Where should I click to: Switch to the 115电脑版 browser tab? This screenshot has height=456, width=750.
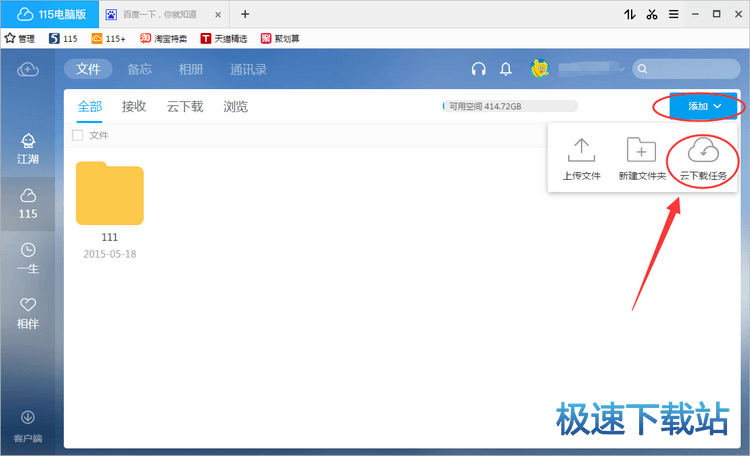click(x=50, y=14)
